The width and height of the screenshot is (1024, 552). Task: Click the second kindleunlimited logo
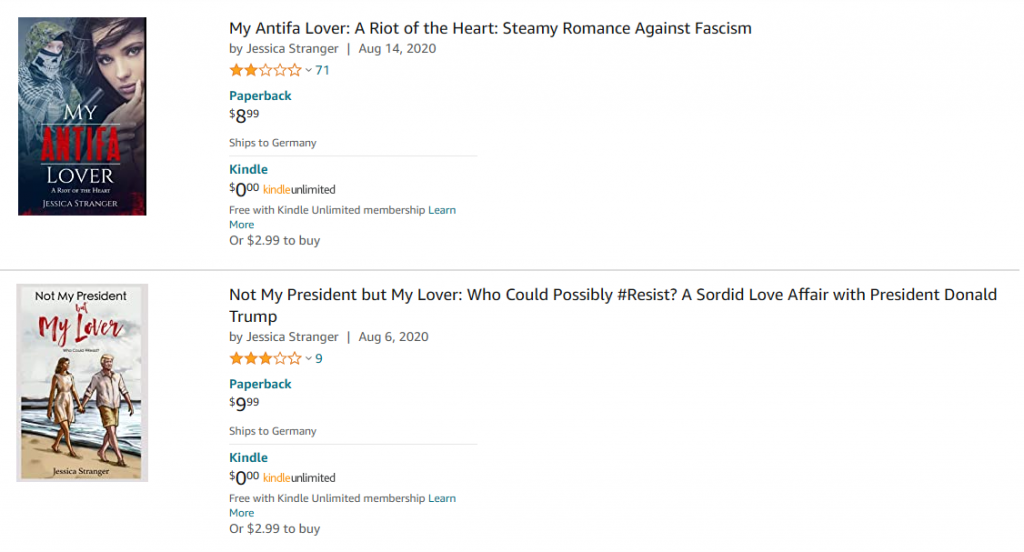pyautogui.click(x=299, y=478)
